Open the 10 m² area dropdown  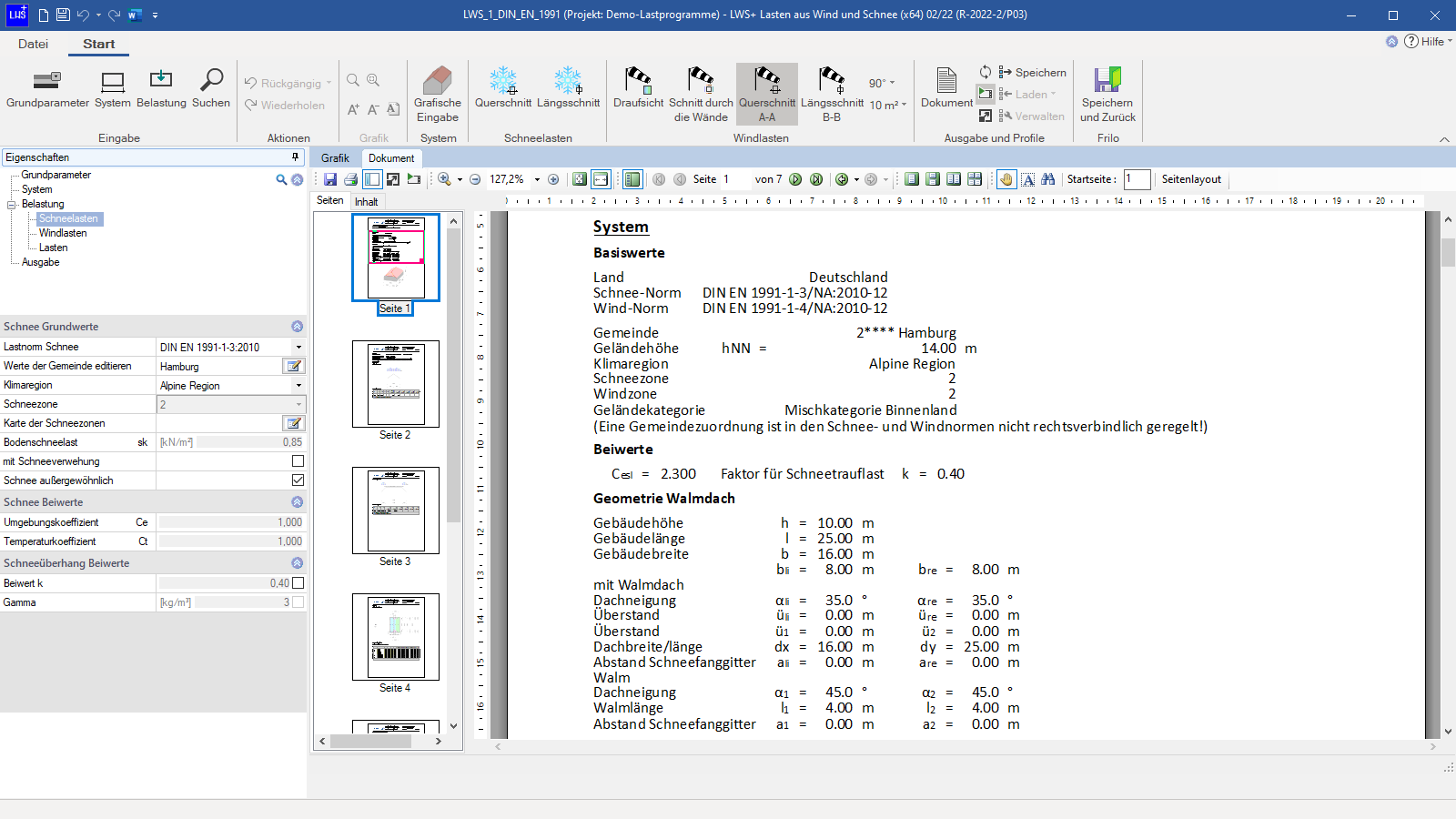click(888, 105)
